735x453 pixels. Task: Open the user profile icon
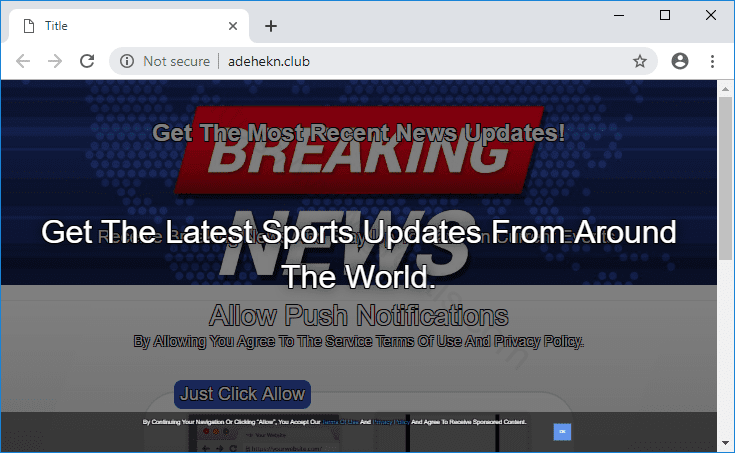tap(680, 61)
